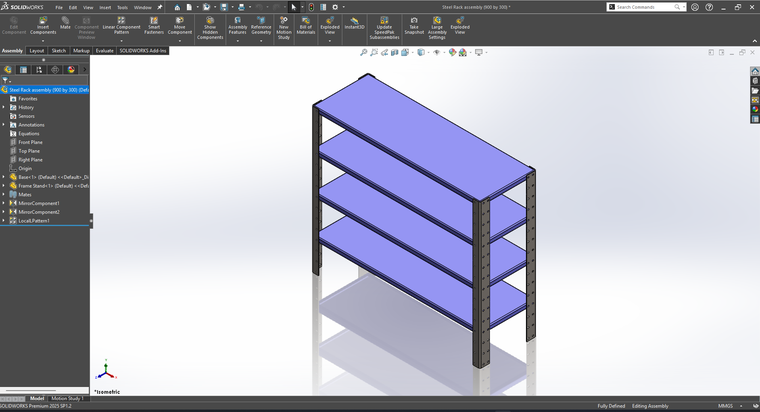This screenshot has width=760, height=412.
Task: Open the DisplayManager appearance tab icon
Action: (x=71, y=69)
